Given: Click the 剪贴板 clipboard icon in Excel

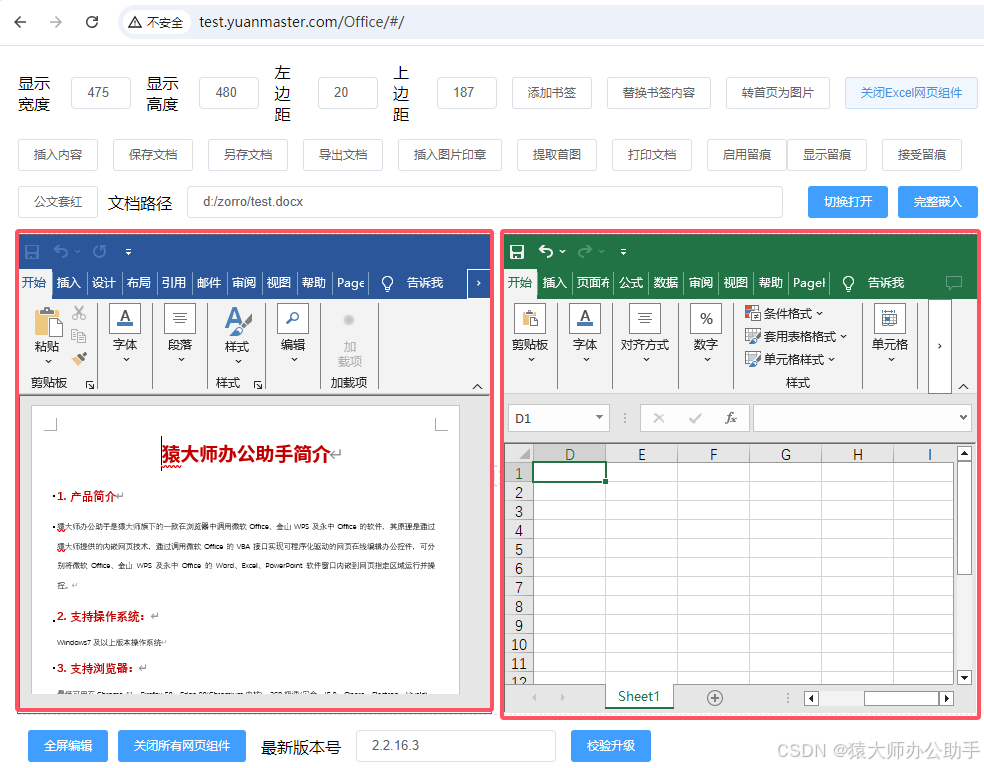Looking at the screenshot, I should (x=530, y=318).
